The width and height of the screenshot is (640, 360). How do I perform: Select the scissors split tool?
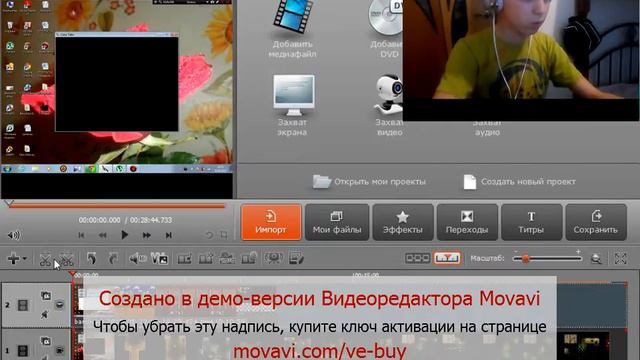(45, 259)
